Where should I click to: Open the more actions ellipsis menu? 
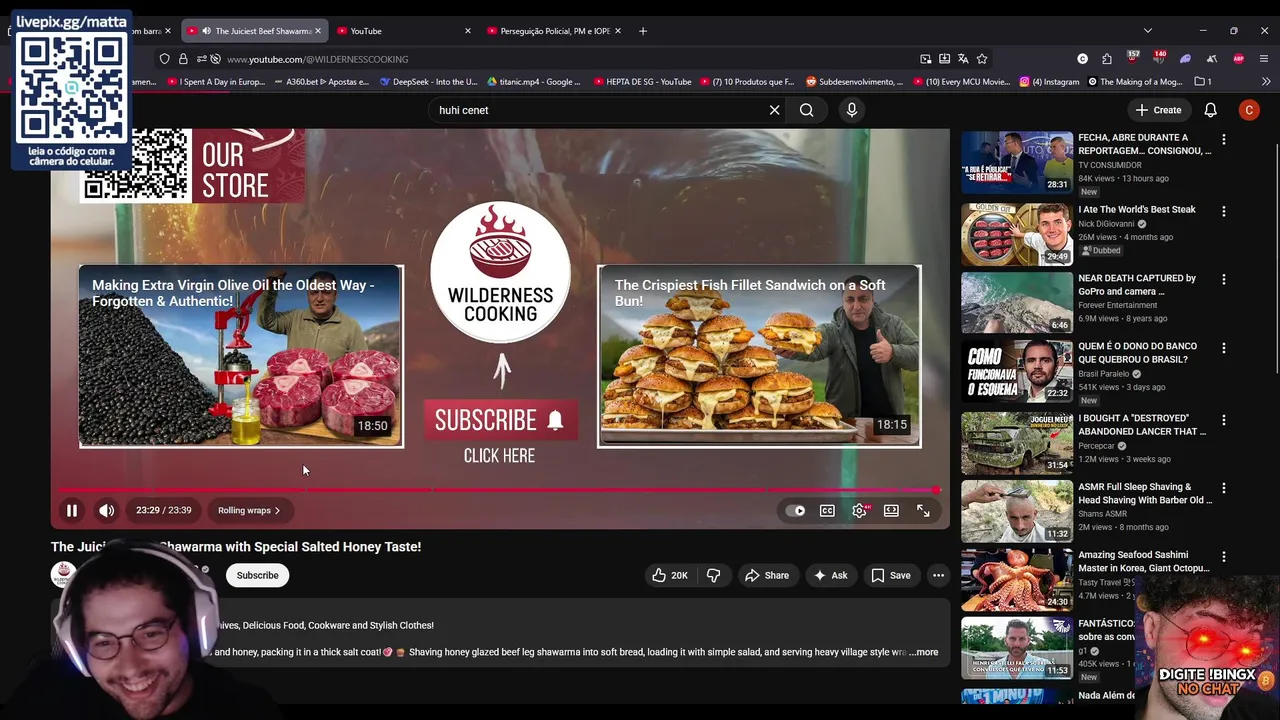coord(938,575)
